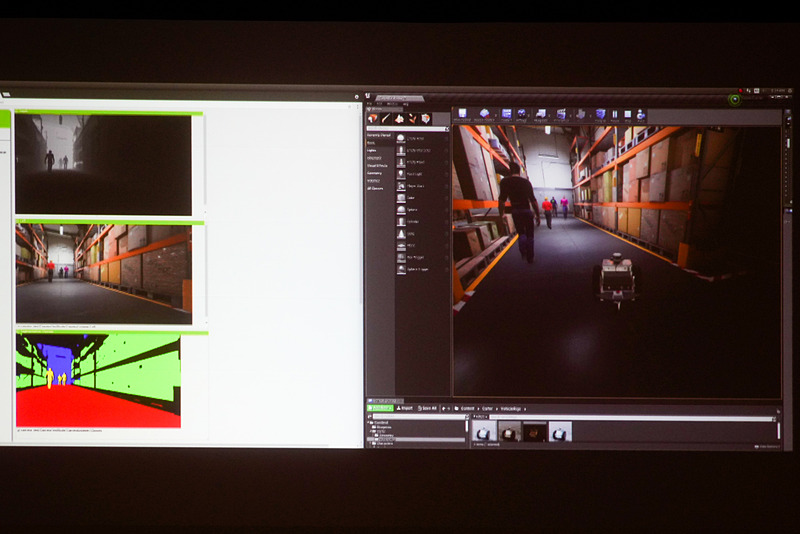Click the Blueprints toolbar icon
The height and width of the screenshot is (534, 800).
pyautogui.click(x=541, y=114)
